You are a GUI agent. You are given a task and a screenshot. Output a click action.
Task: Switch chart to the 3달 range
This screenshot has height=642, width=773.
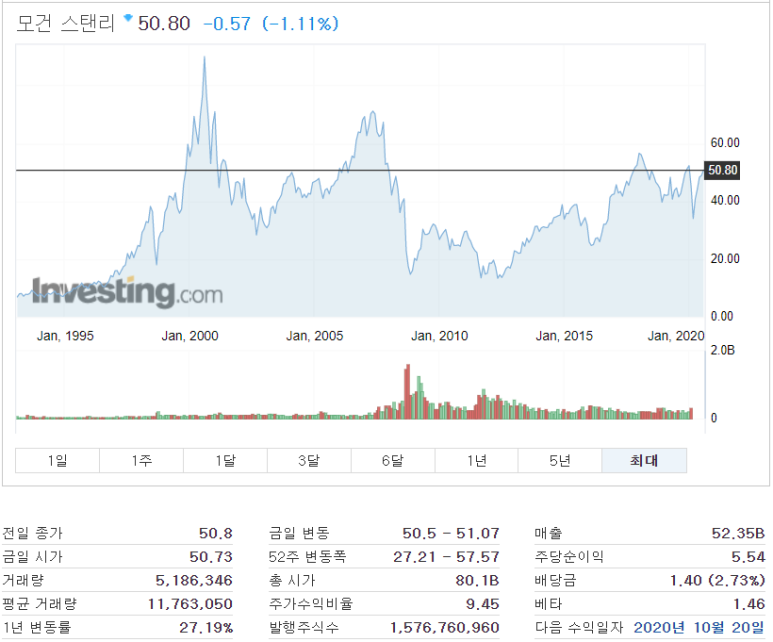309,461
